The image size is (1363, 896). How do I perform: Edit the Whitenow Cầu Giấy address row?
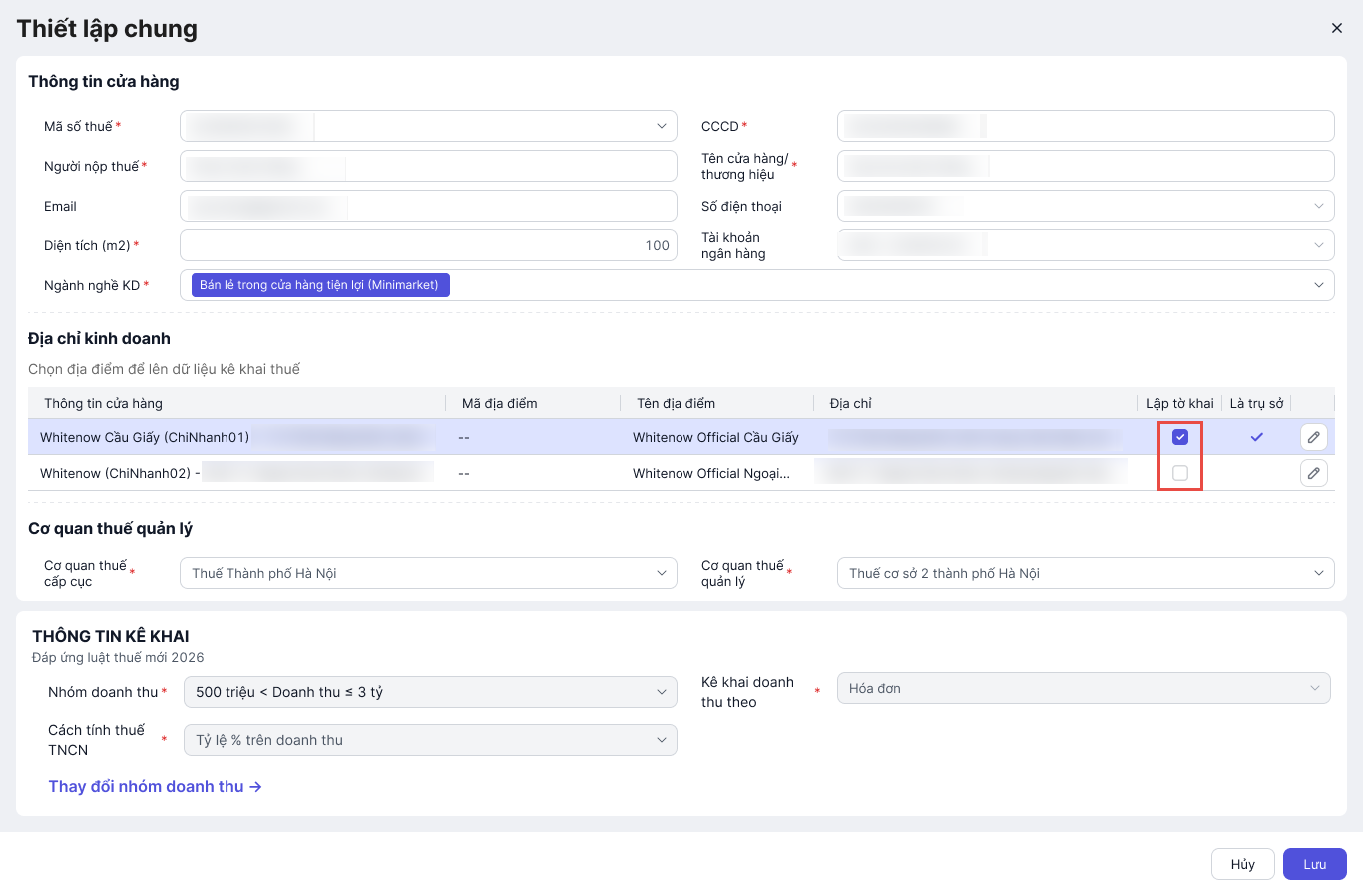click(1314, 437)
